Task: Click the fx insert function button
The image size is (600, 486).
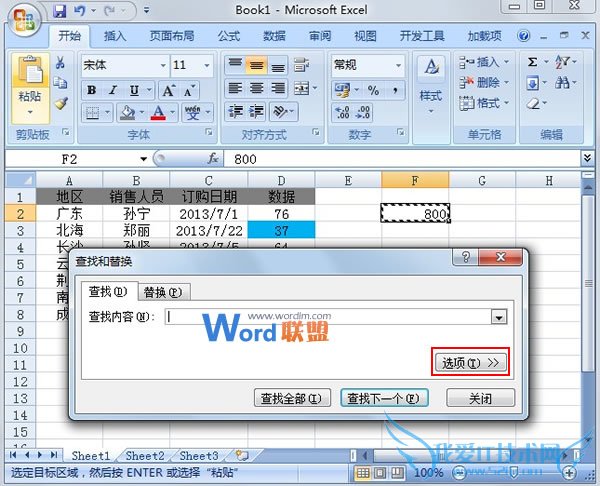Action: 213,158
